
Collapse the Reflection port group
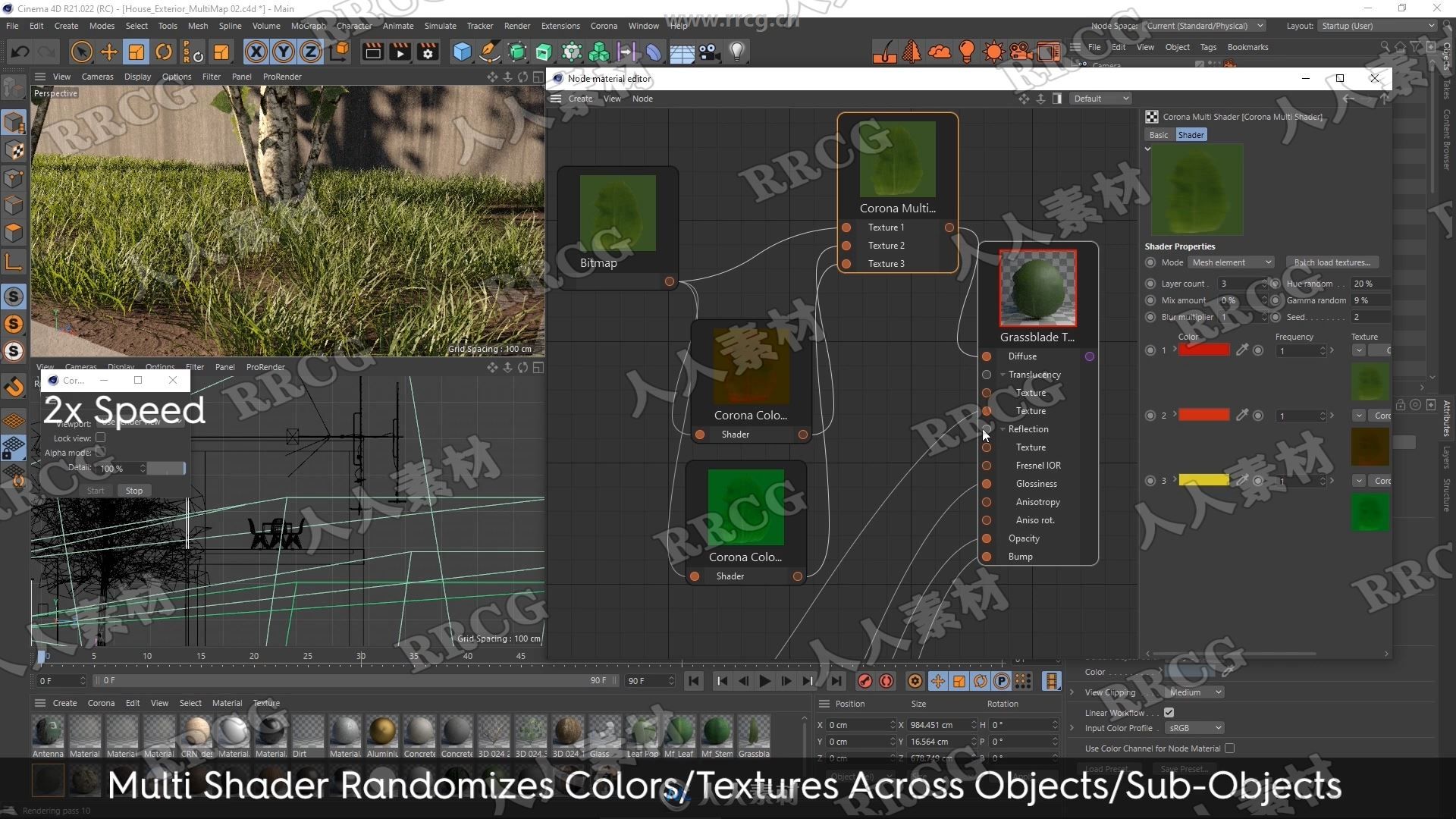coord(1003,429)
